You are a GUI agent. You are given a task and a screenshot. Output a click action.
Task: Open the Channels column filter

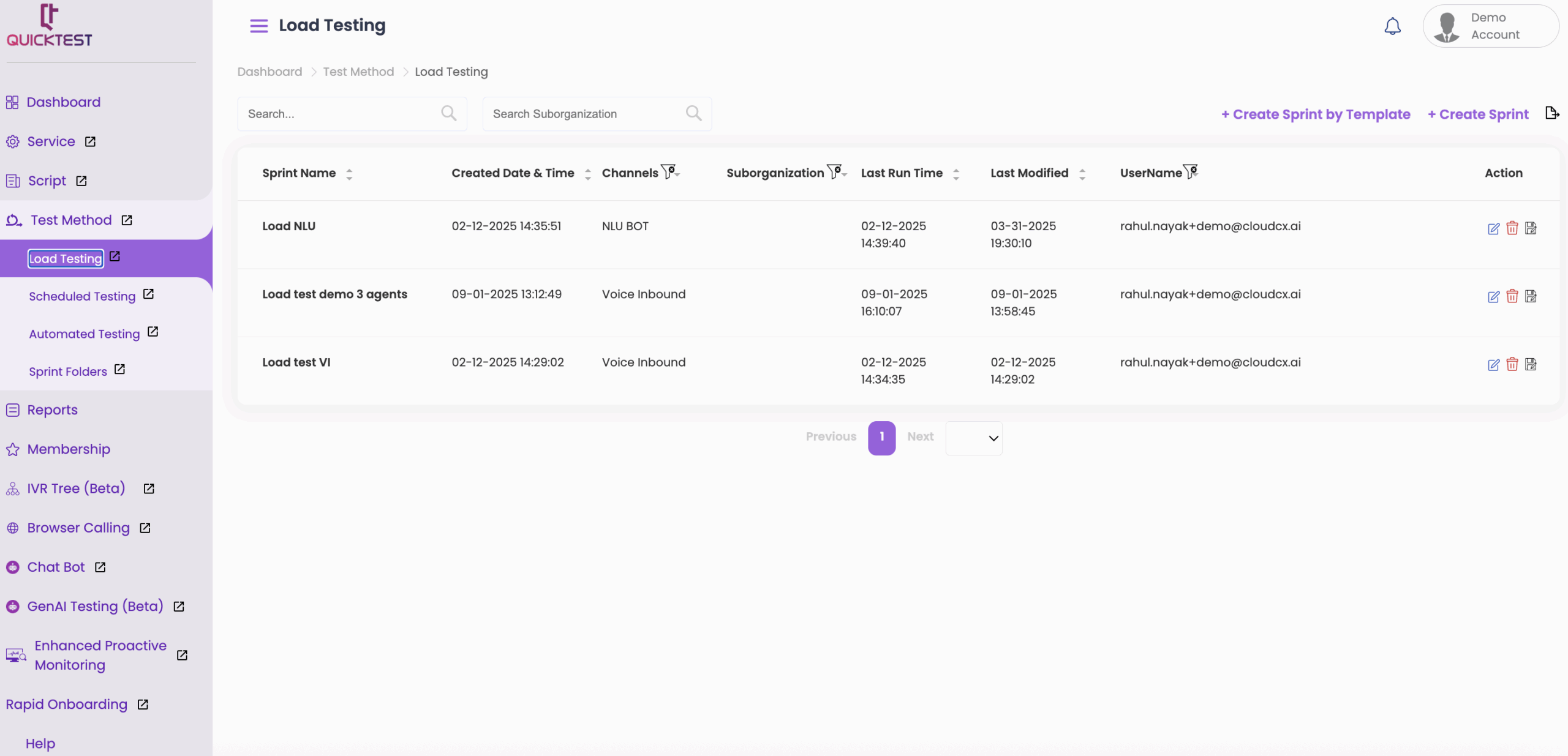pos(669,172)
